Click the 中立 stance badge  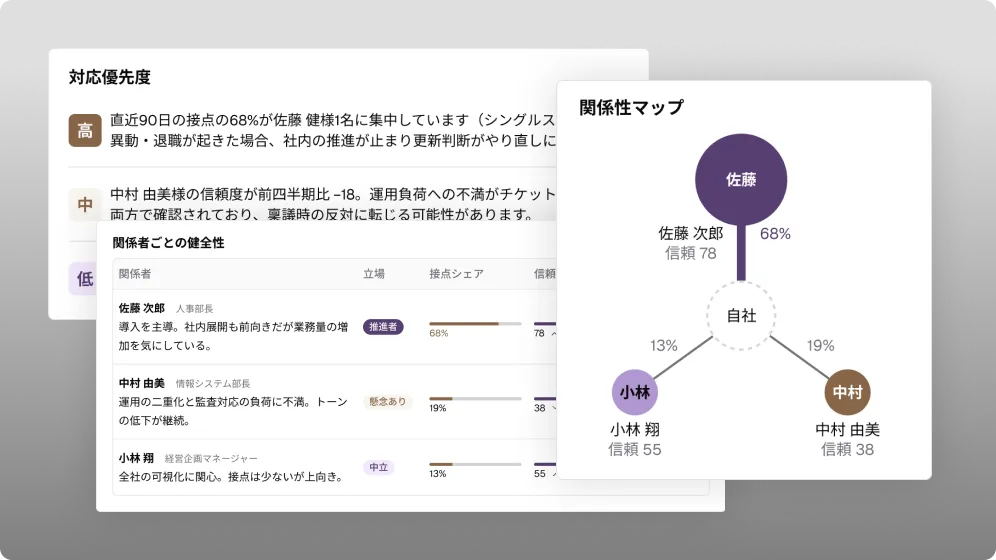379,467
